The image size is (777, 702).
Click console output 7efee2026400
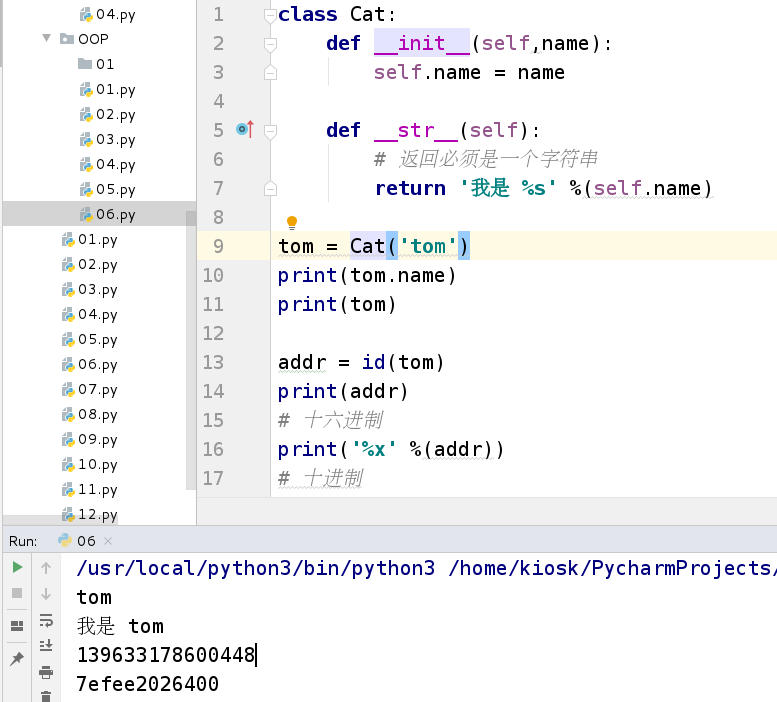coord(148,684)
